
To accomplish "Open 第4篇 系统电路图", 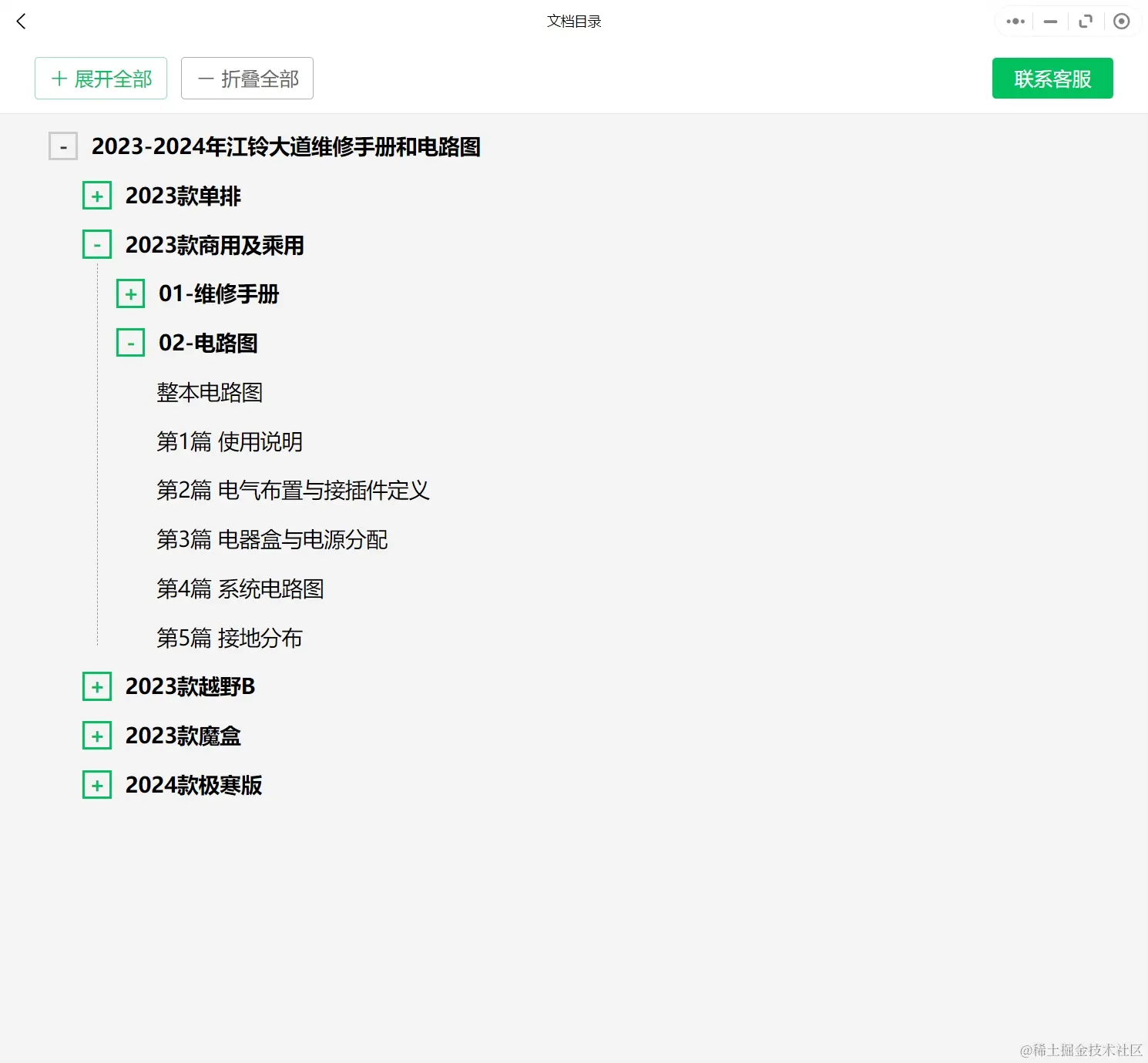I will click(x=240, y=589).
